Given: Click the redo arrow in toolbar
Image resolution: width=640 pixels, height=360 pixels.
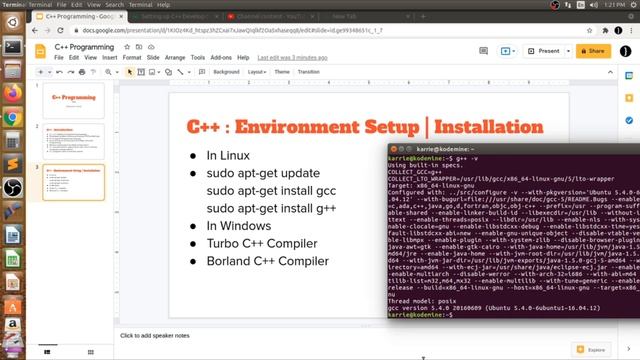Looking at the screenshot, I should [71, 72].
